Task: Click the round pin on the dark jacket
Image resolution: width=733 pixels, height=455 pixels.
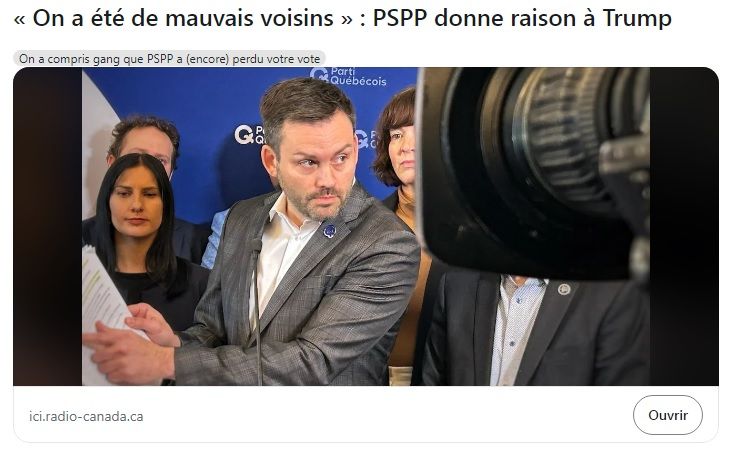Action: 564,289
